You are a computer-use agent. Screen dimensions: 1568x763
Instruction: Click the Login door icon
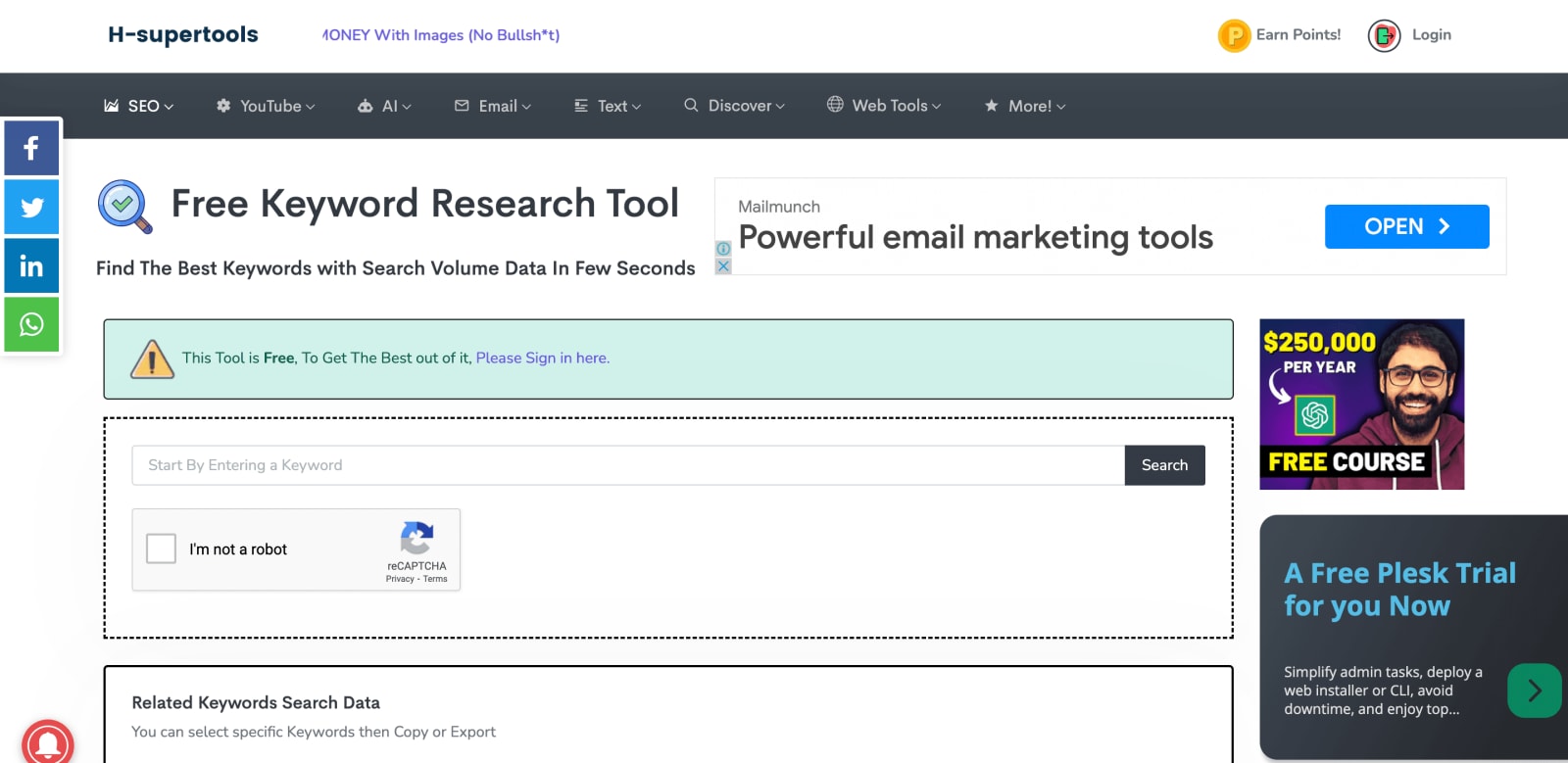pos(1384,36)
